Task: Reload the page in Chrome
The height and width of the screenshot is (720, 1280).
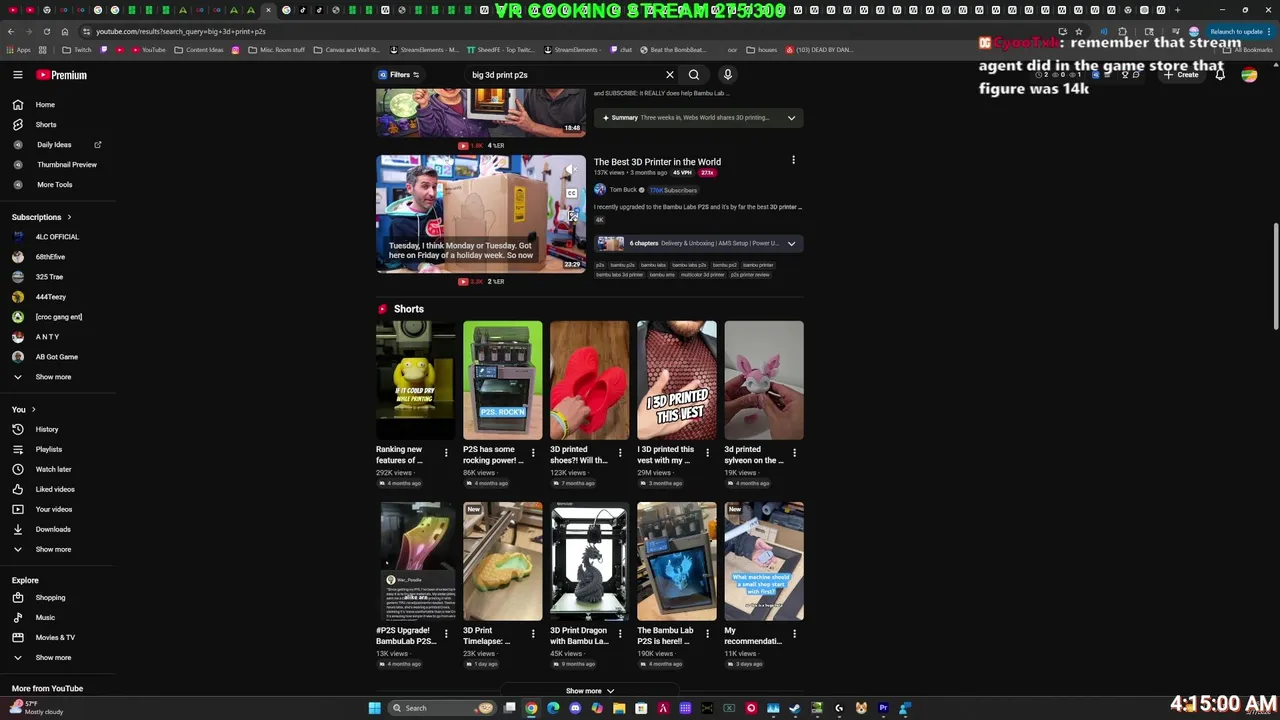Action: pos(46,31)
